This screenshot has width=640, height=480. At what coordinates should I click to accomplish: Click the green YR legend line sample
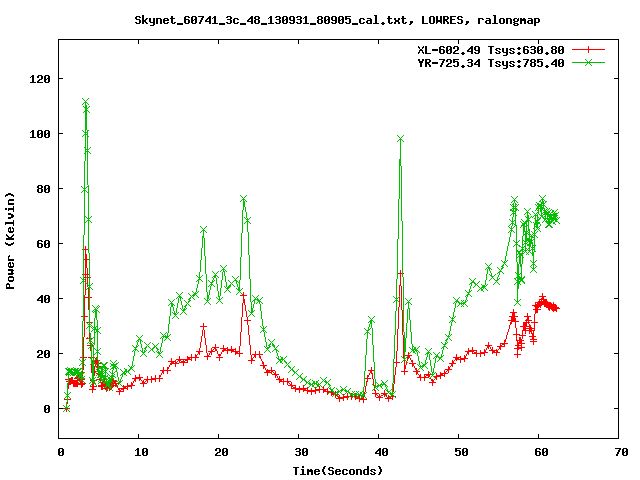[588, 62]
